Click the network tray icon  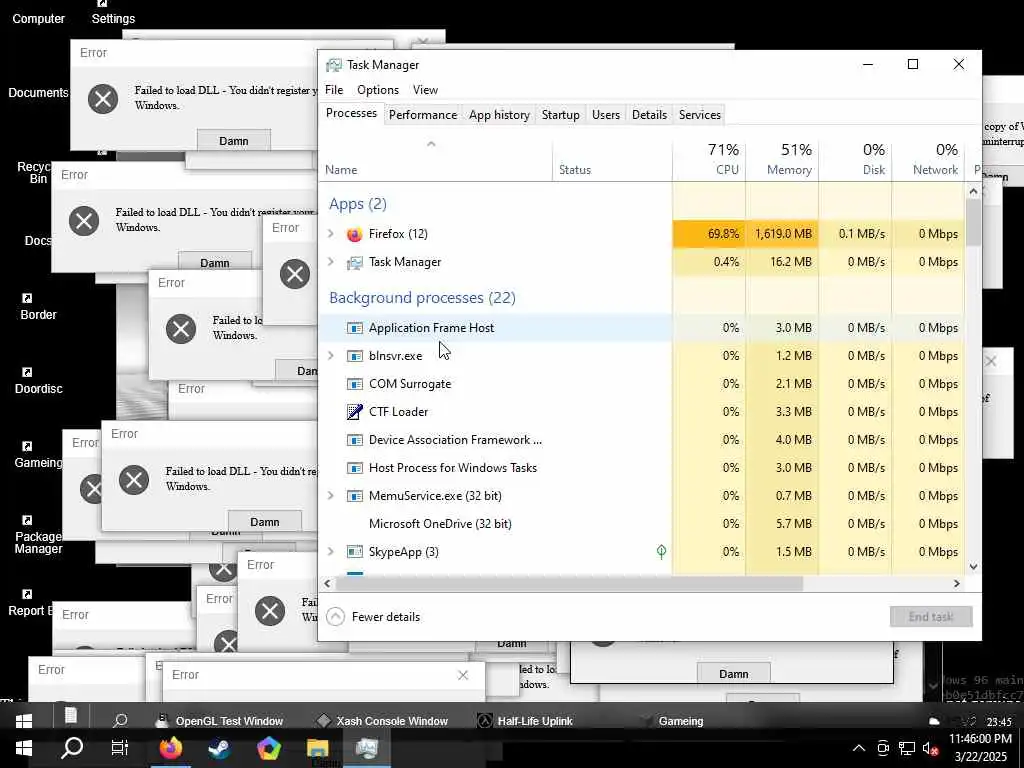[907, 748]
